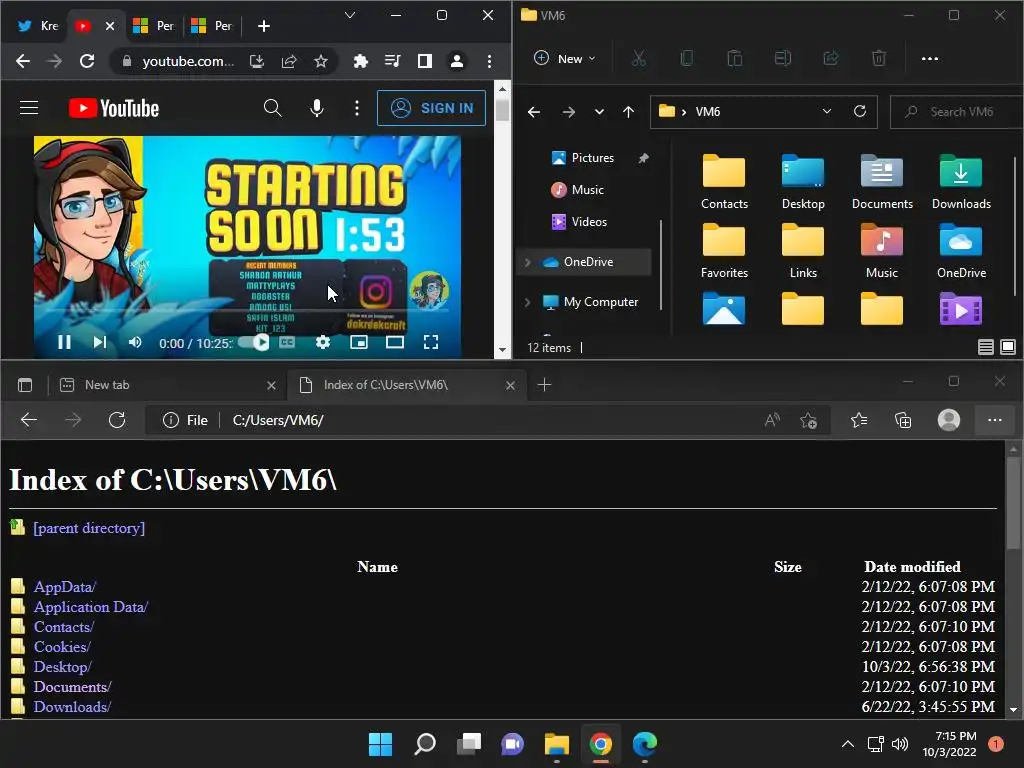This screenshot has width=1024, height=768.
Task: Open Chrome profile avatar
Action: [x=456, y=61]
